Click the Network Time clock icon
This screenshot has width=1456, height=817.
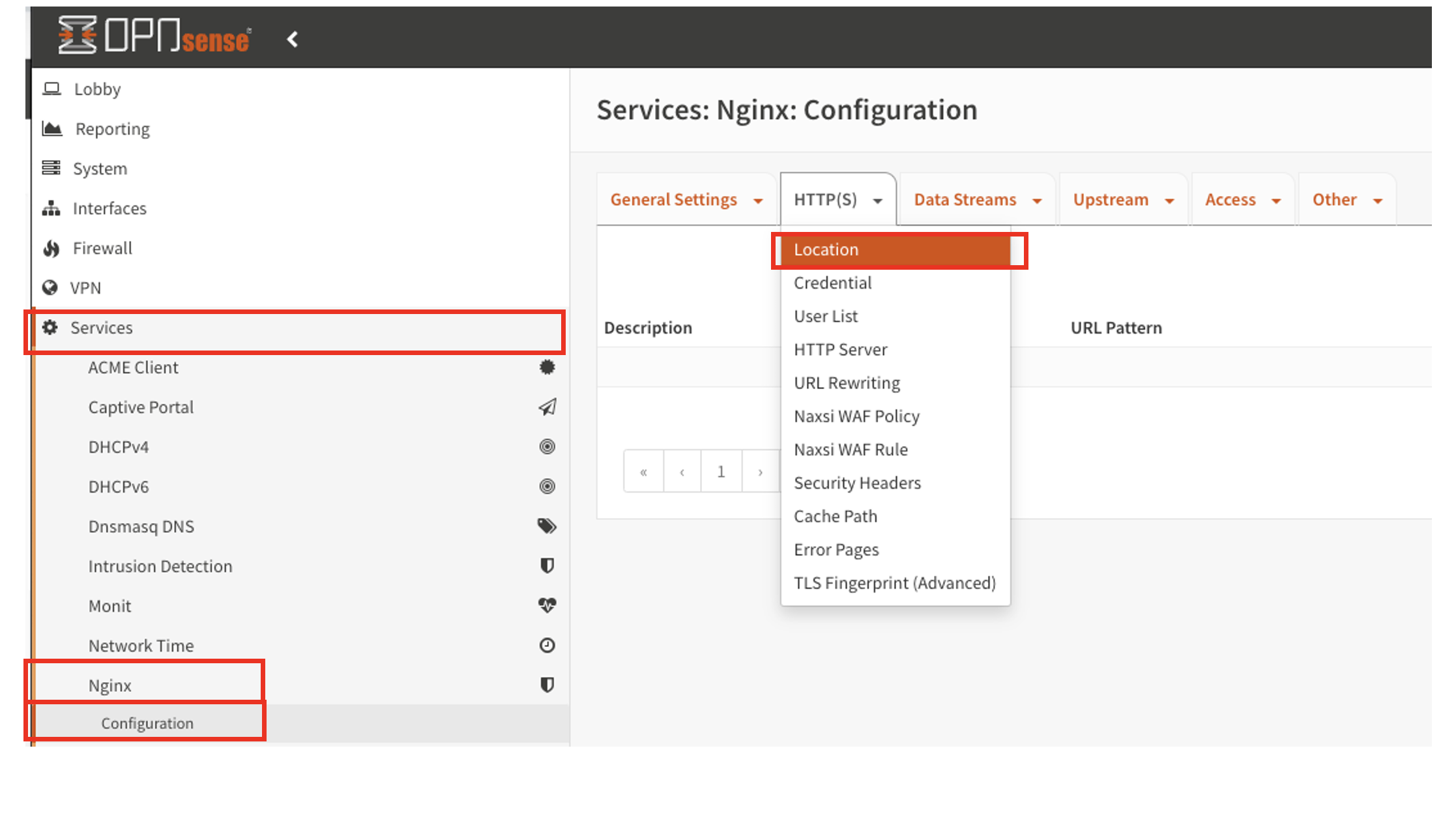pos(547,645)
